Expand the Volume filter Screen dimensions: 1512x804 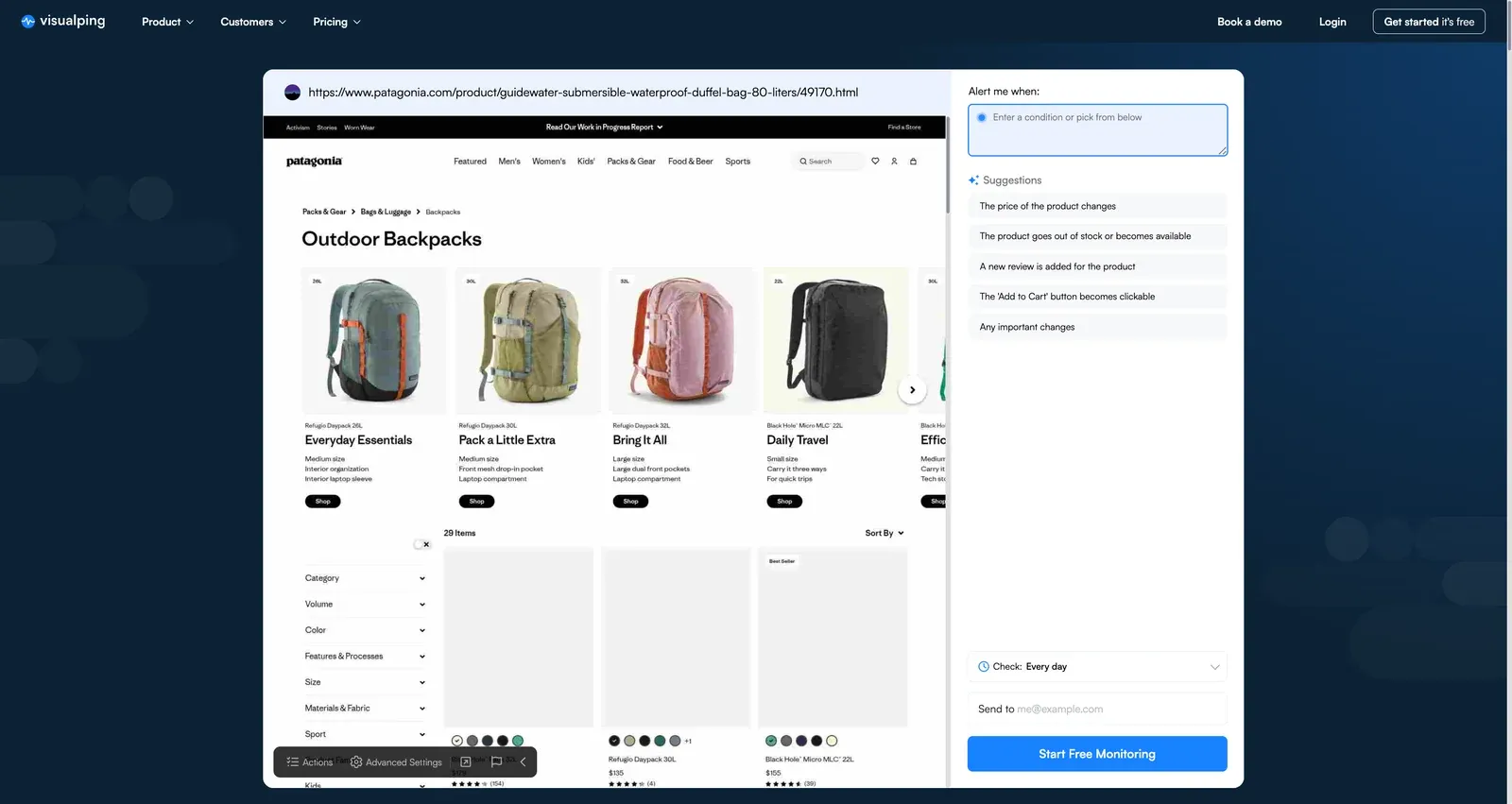pos(365,605)
